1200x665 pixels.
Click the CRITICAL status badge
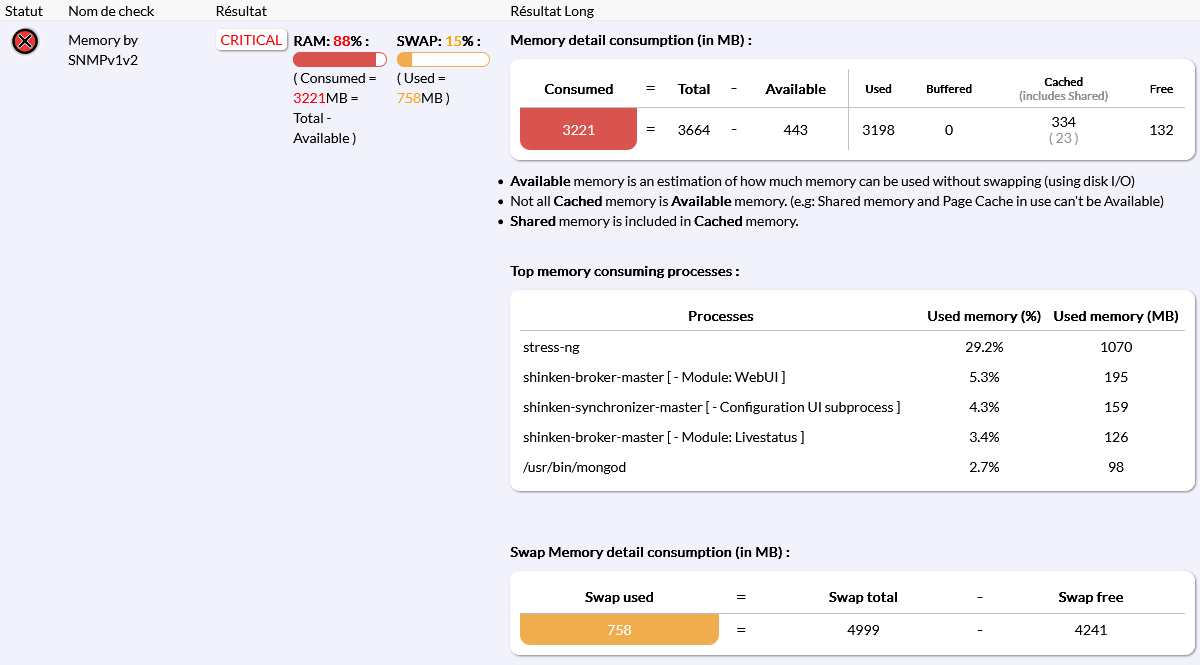(251, 40)
